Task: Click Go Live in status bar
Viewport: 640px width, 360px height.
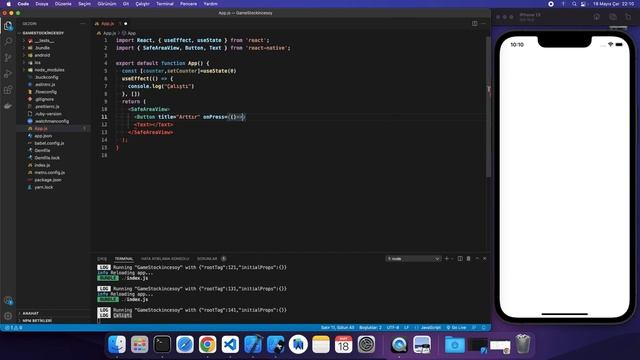Action: coord(456,328)
